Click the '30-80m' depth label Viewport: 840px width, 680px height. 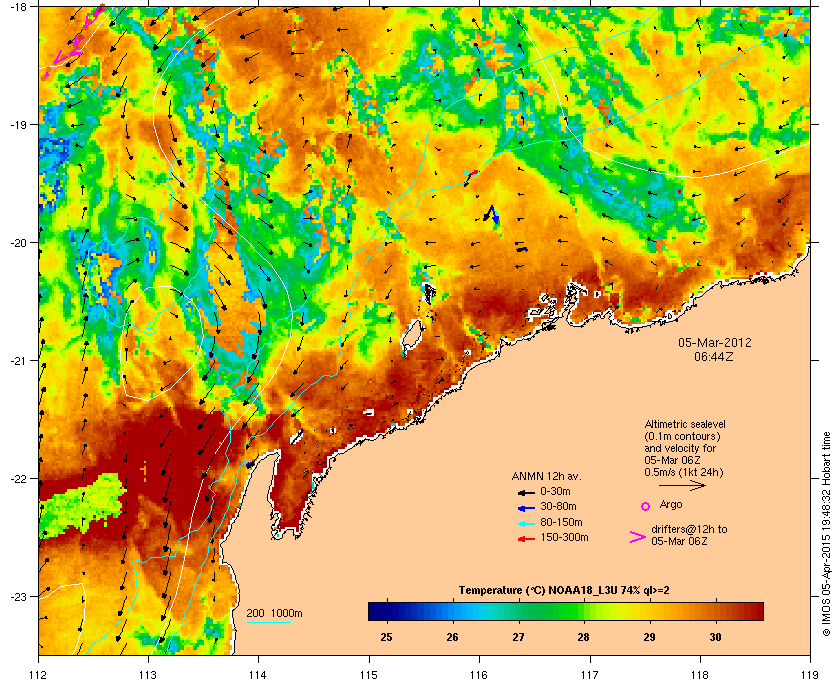[559, 506]
